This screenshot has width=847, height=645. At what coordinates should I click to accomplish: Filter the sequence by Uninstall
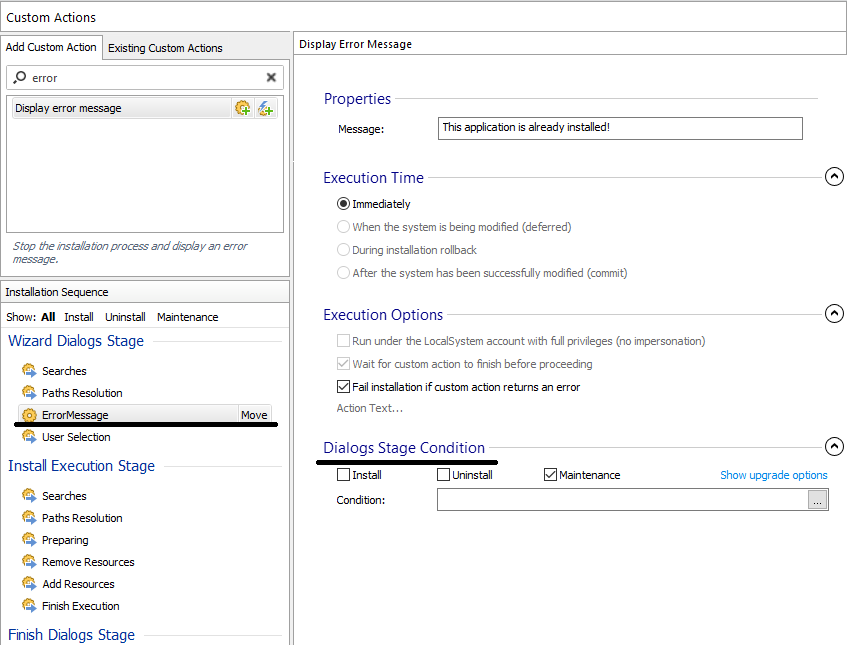point(125,317)
